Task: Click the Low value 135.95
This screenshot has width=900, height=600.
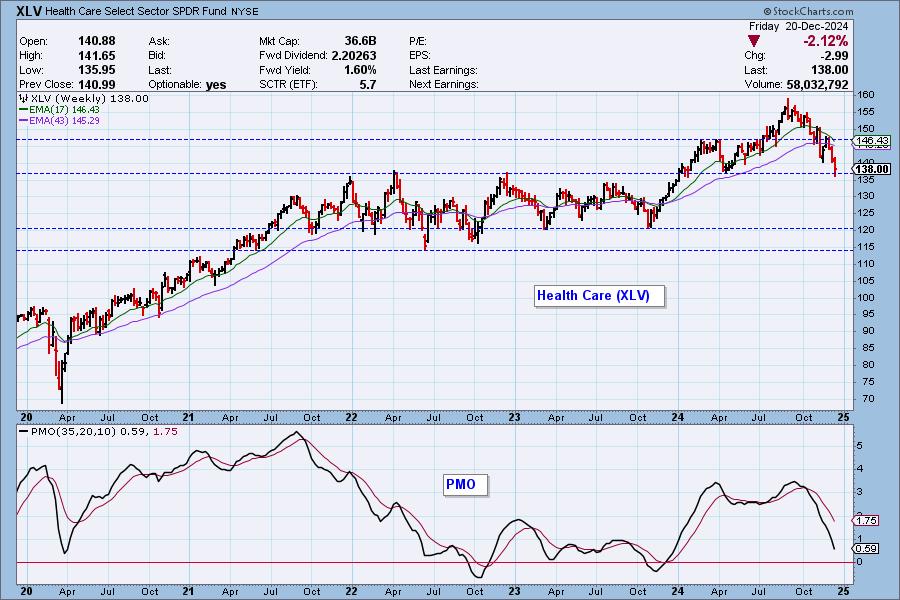Action: coord(96,69)
